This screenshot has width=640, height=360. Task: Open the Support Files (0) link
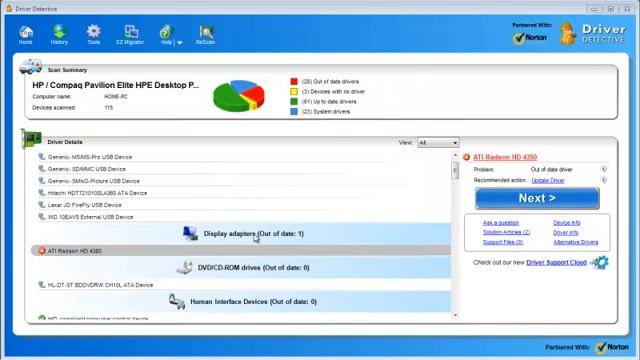[503, 242]
